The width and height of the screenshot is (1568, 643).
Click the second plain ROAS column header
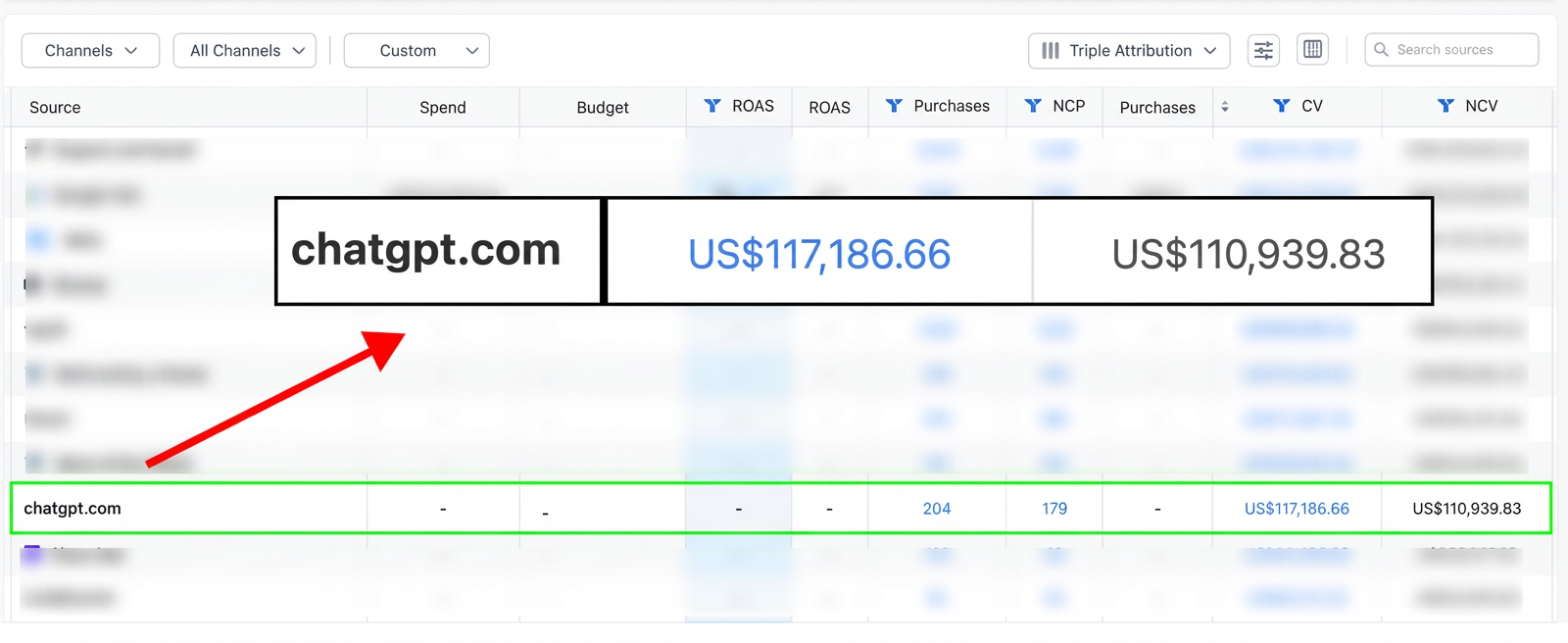[x=829, y=108]
